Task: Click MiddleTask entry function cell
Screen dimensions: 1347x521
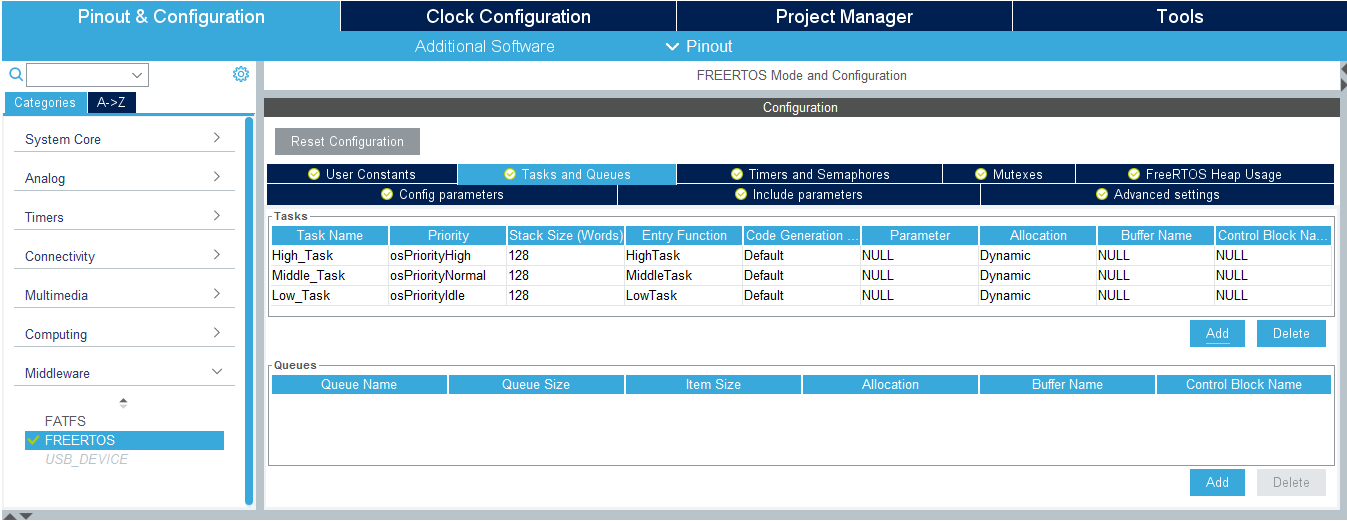Action: tap(684, 275)
